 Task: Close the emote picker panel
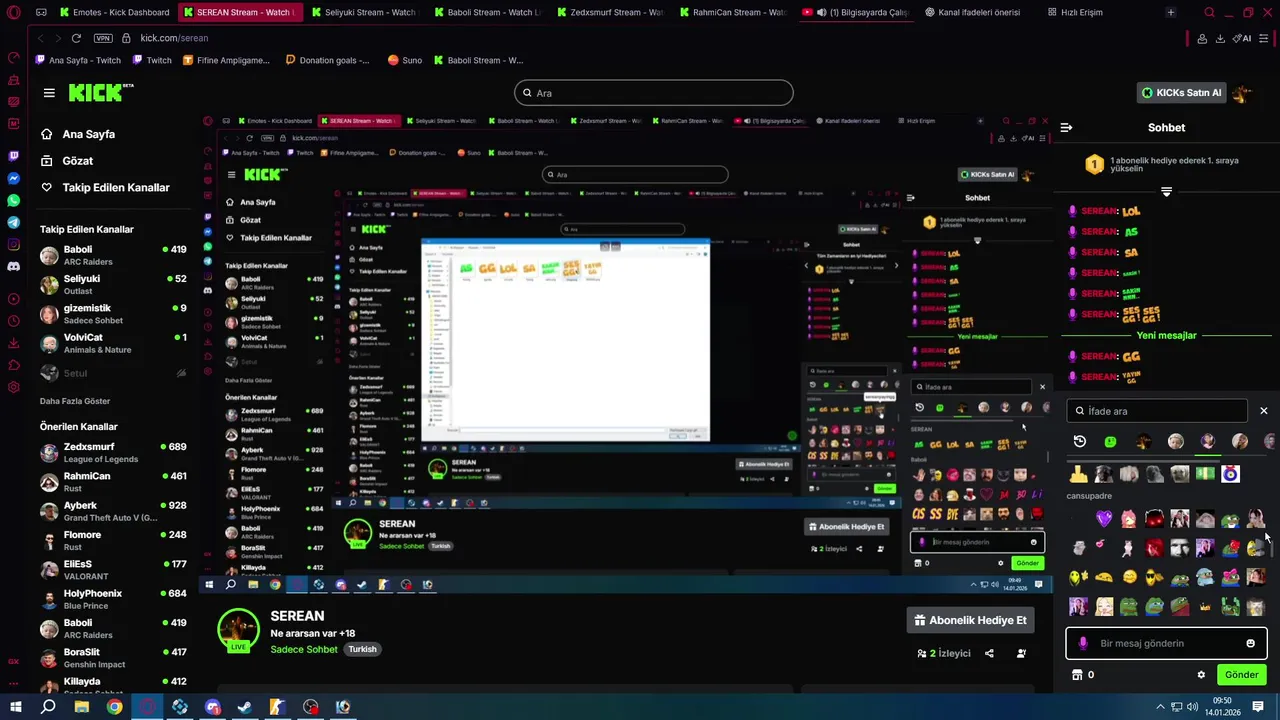point(1263,411)
